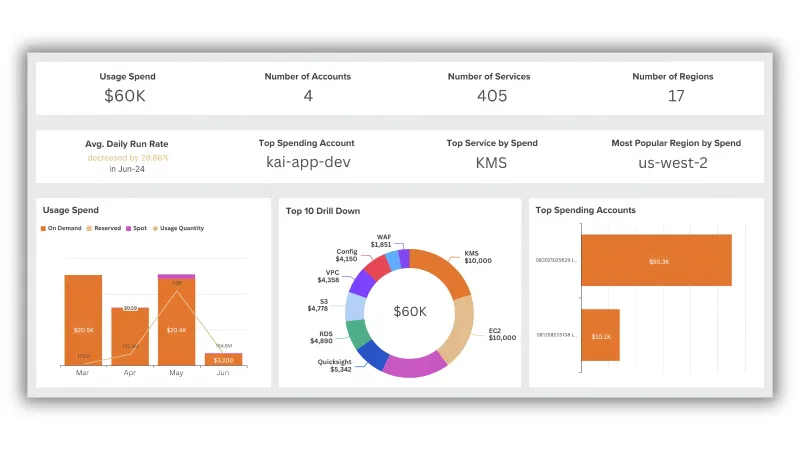Click the Top Spending Accounts chart title
Image resolution: width=800 pixels, height=450 pixels.
coord(586,210)
